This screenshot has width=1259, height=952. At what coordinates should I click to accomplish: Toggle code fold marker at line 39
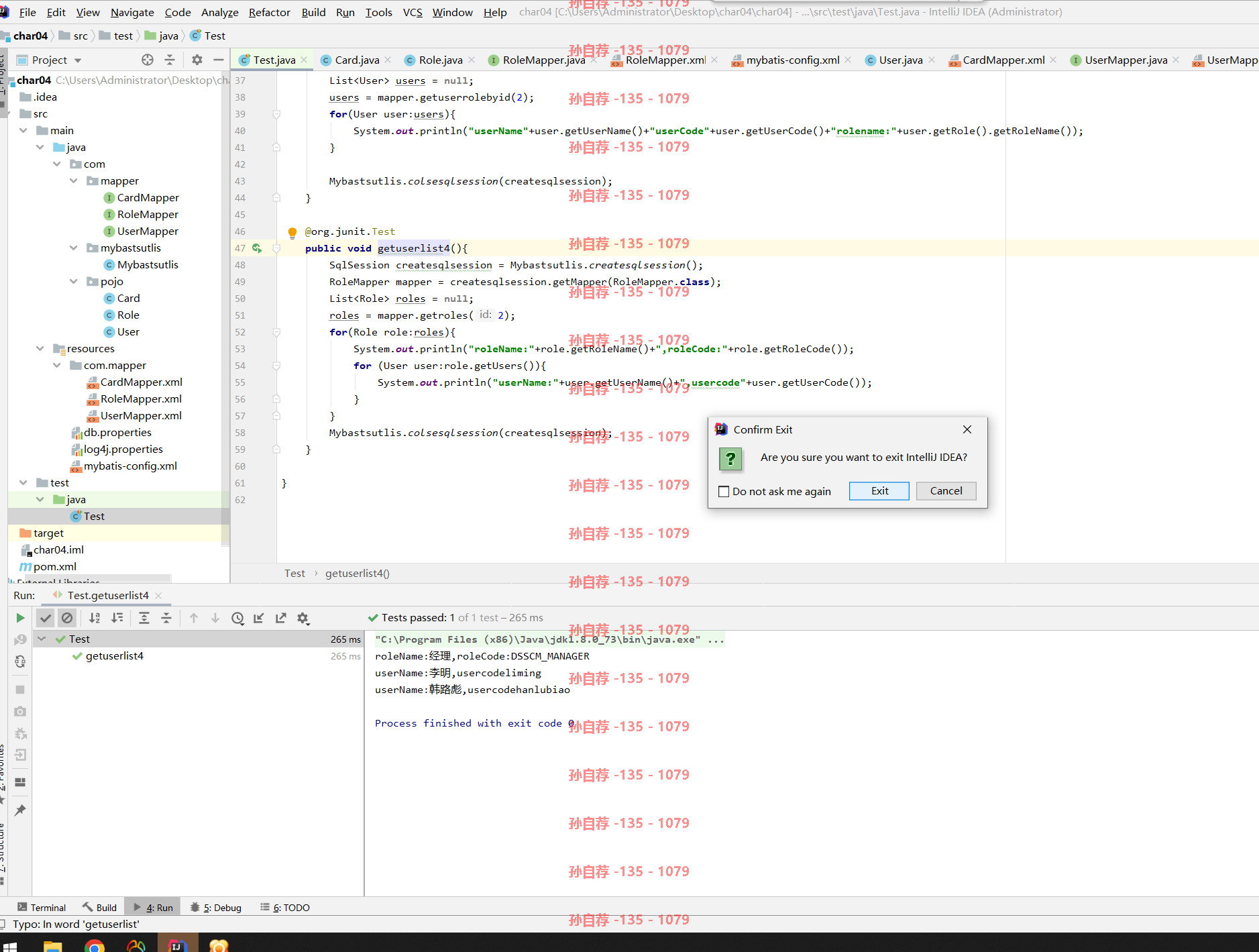276,114
